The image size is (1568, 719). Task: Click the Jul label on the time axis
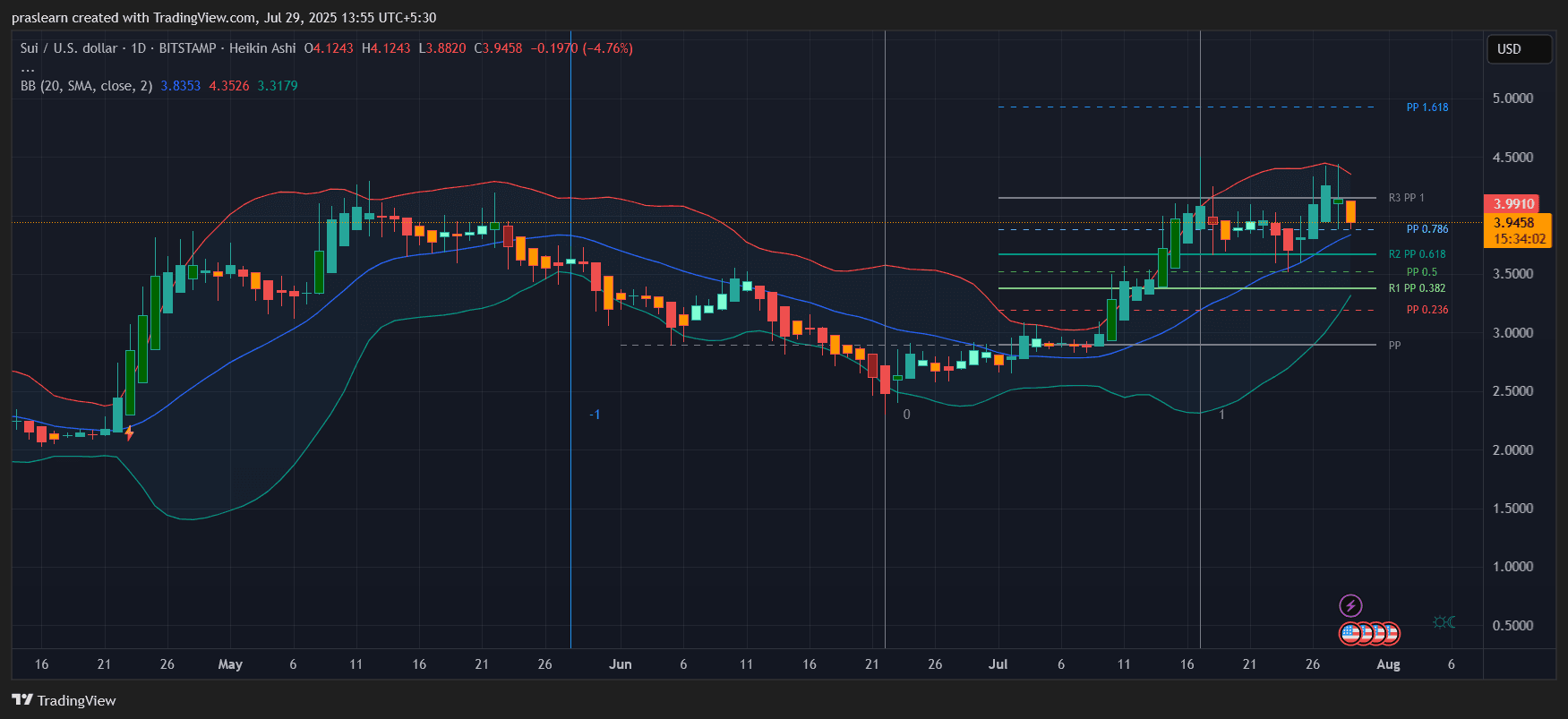pyautogui.click(x=998, y=664)
